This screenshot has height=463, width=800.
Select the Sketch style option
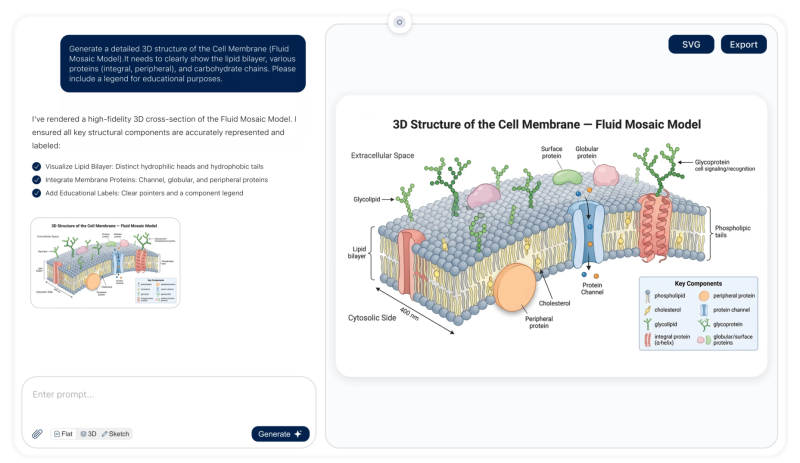pos(115,434)
